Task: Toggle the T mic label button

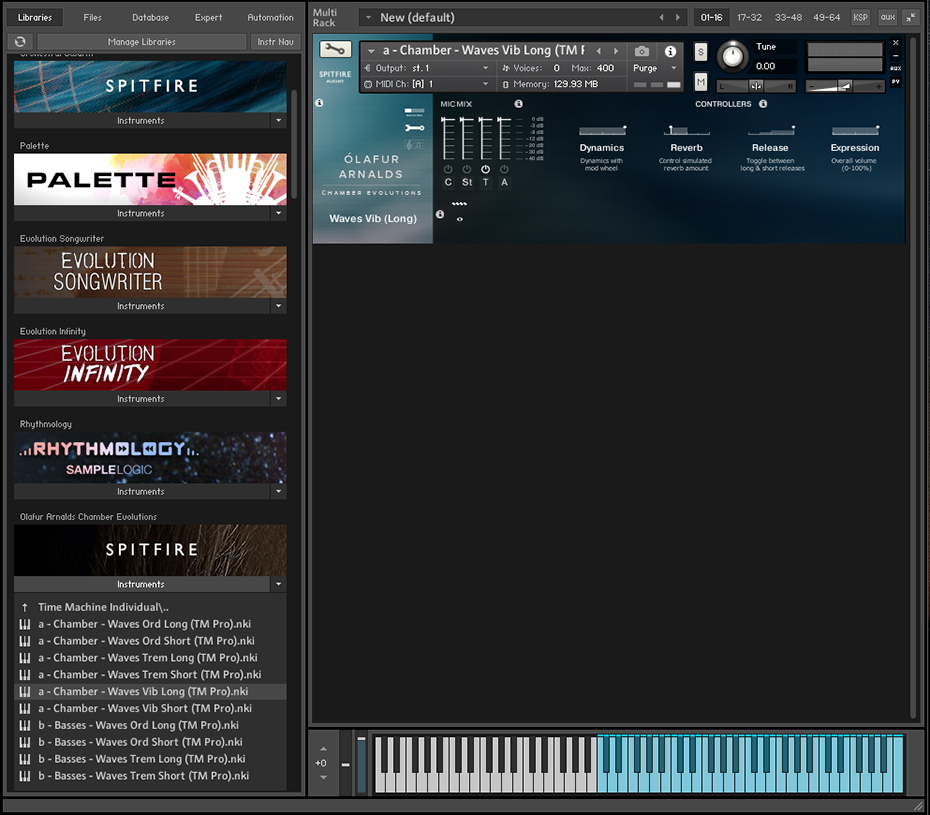Action: pos(485,183)
